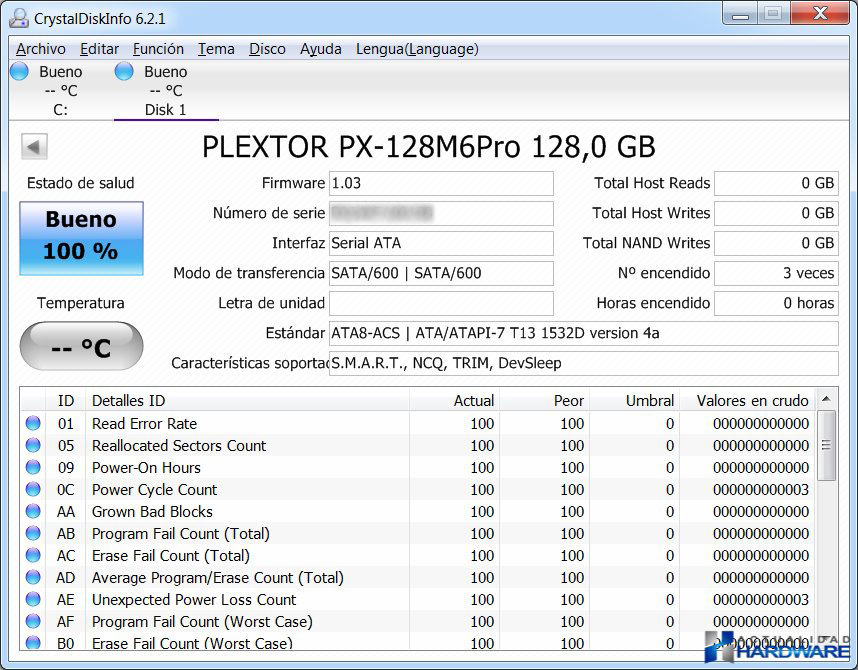Screen dimensions: 858x670
Task: Click the Disk 1 status orb
Action: (124, 72)
